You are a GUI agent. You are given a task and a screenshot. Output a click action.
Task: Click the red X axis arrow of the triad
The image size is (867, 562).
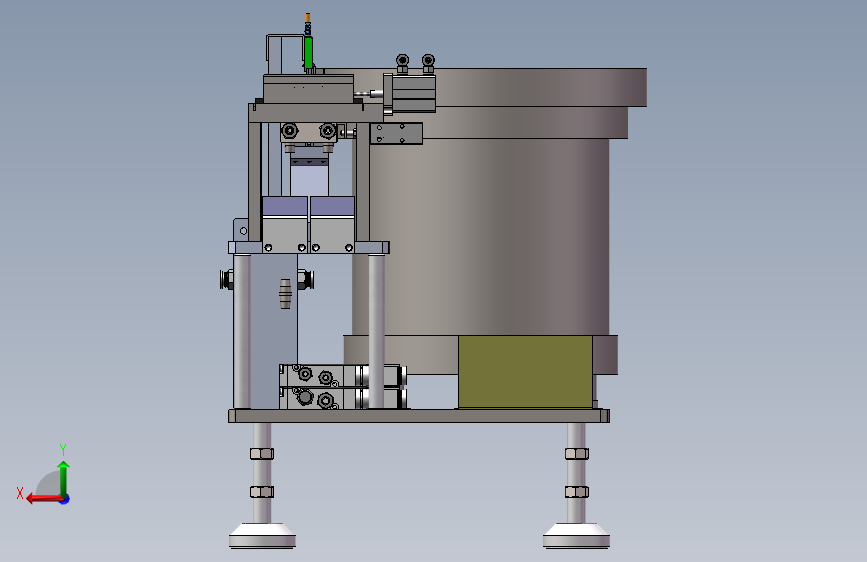click(43, 499)
